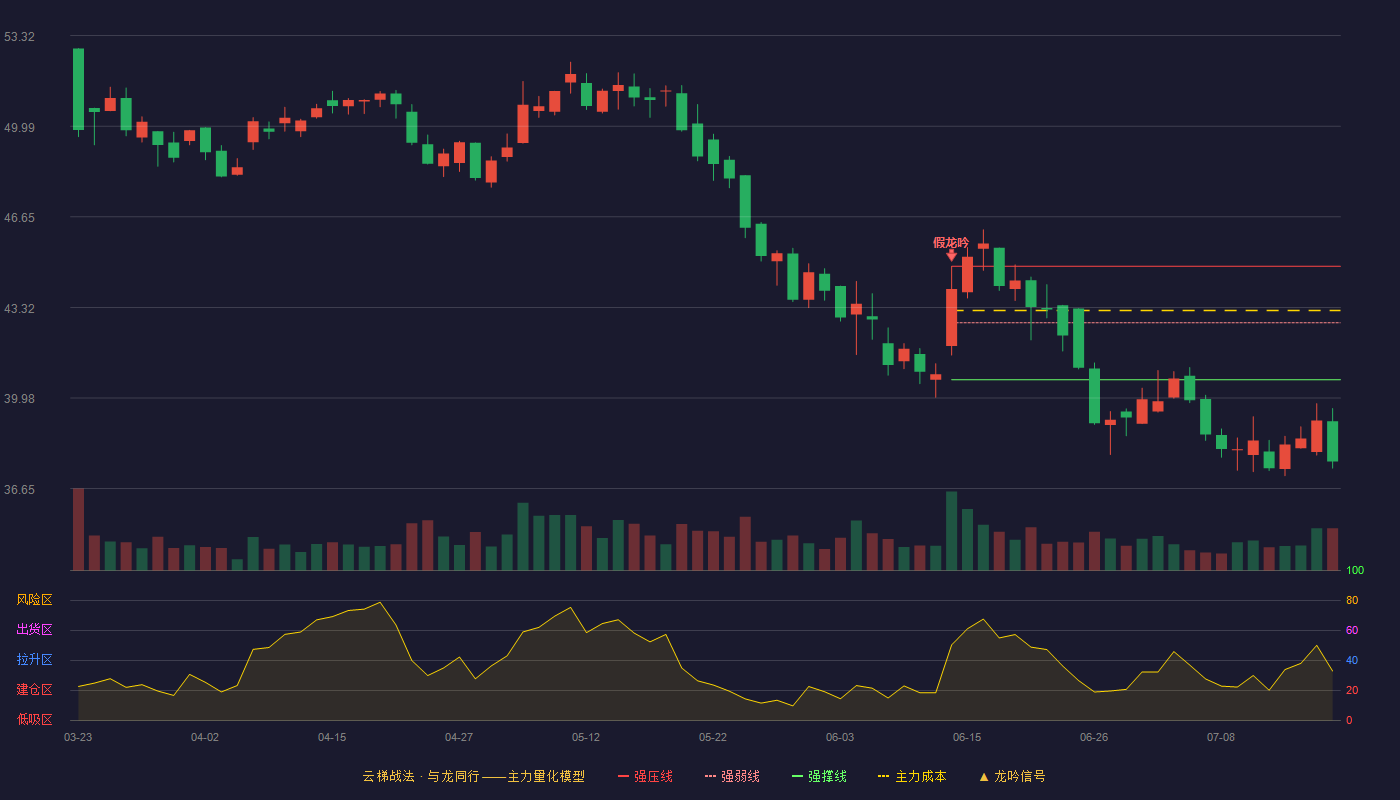The image size is (1400, 800).
Task: Click the tall red candle under 假龙吟
Action: click(951, 317)
